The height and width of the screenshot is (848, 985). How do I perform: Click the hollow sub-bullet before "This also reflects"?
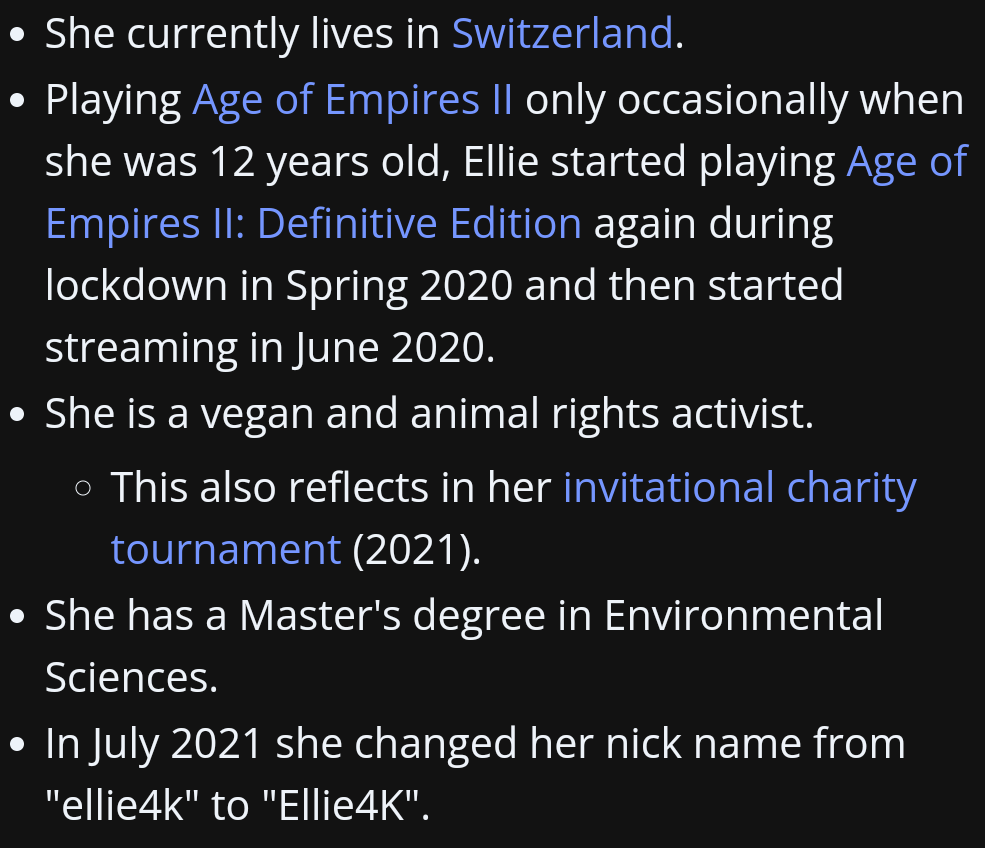coord(83,490)
